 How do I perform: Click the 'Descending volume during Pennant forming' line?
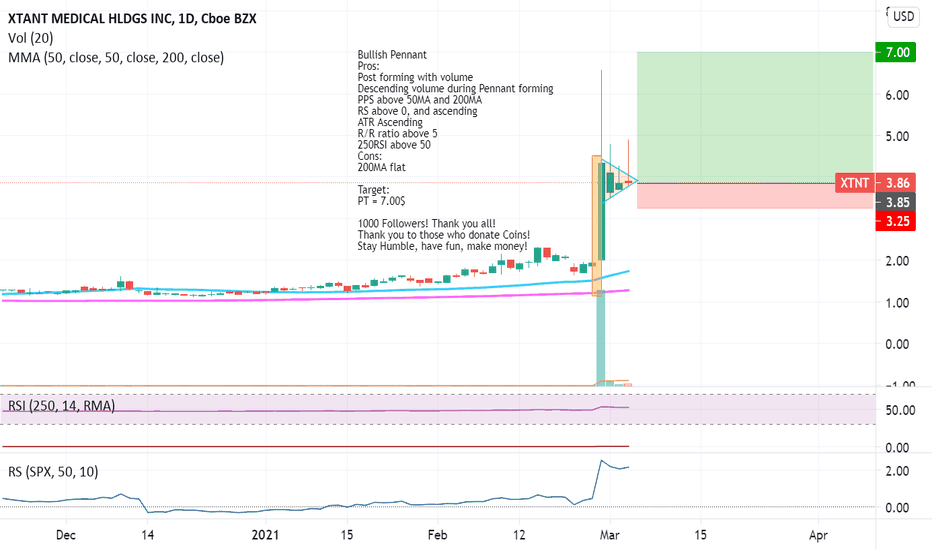pos(455,89)
